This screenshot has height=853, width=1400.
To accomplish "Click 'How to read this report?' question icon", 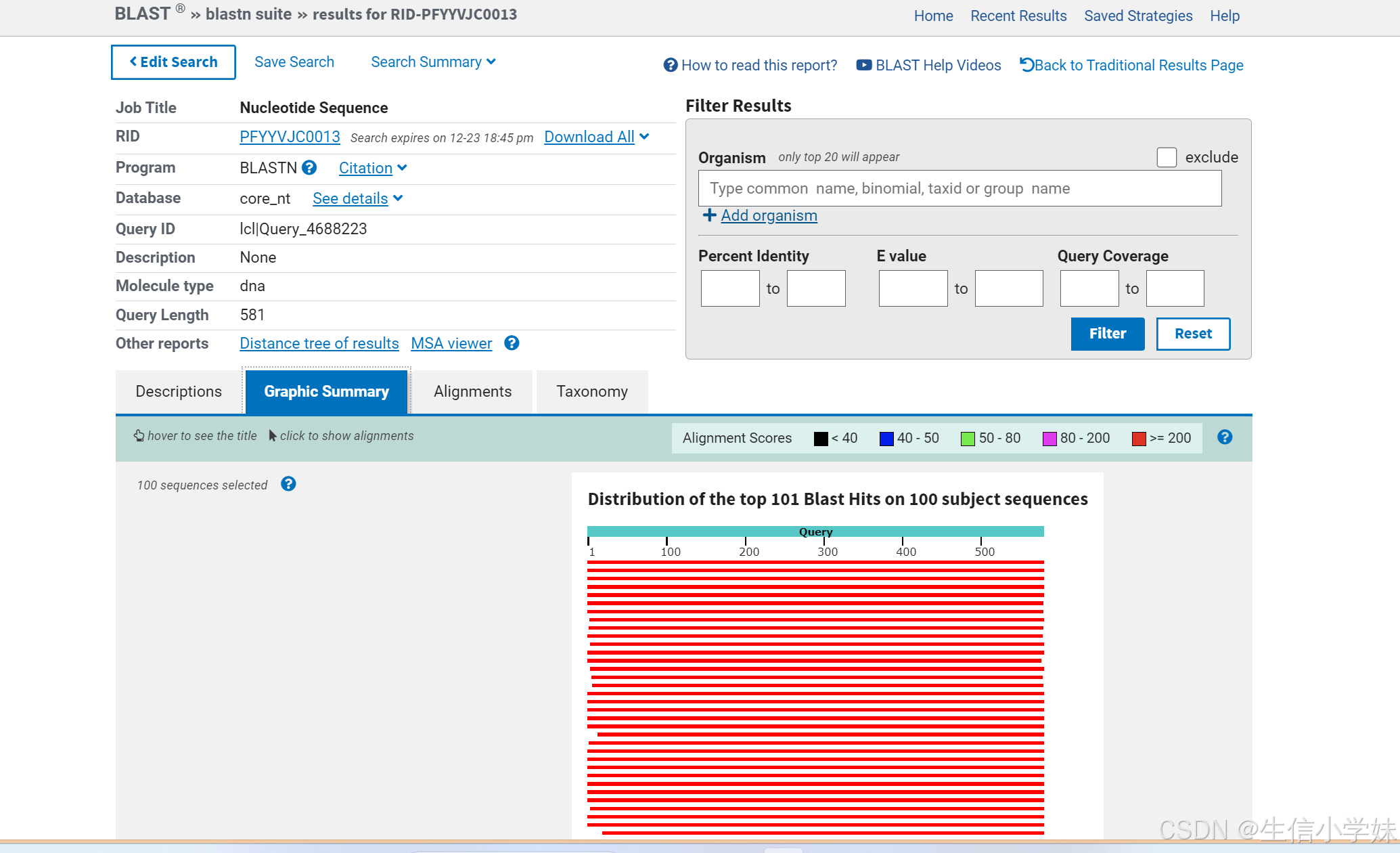I will point(670,65).
